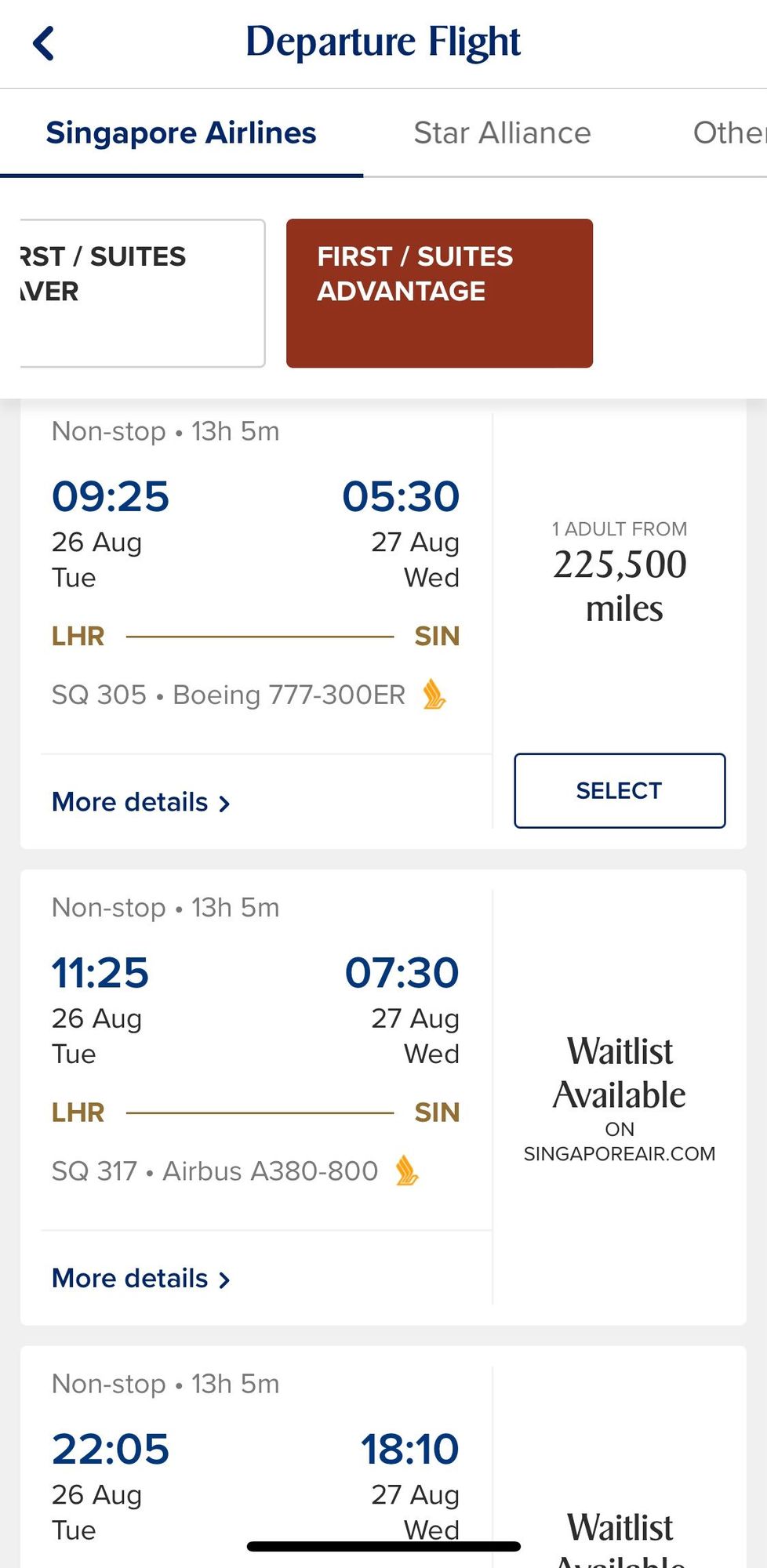Tap the back arrow icon
767x1568 pixels.
(x=44, y=43)
